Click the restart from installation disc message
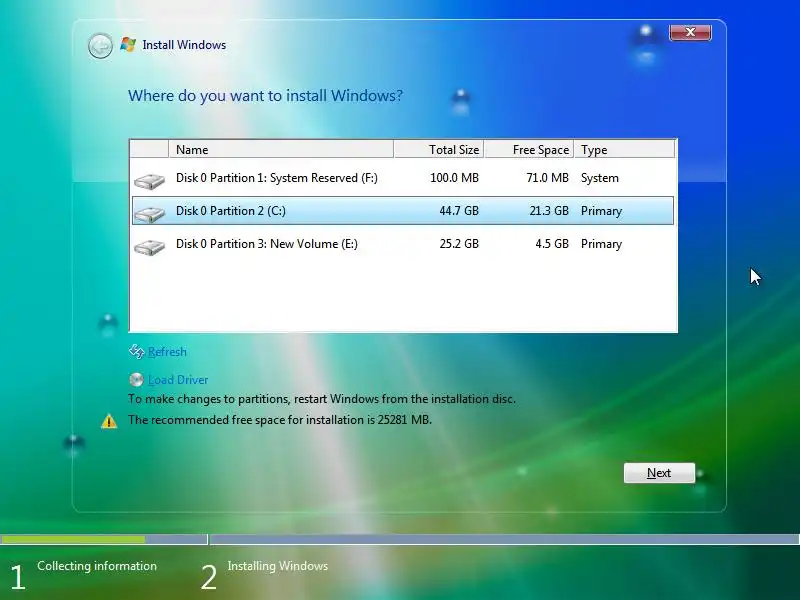 click(321, 399)
